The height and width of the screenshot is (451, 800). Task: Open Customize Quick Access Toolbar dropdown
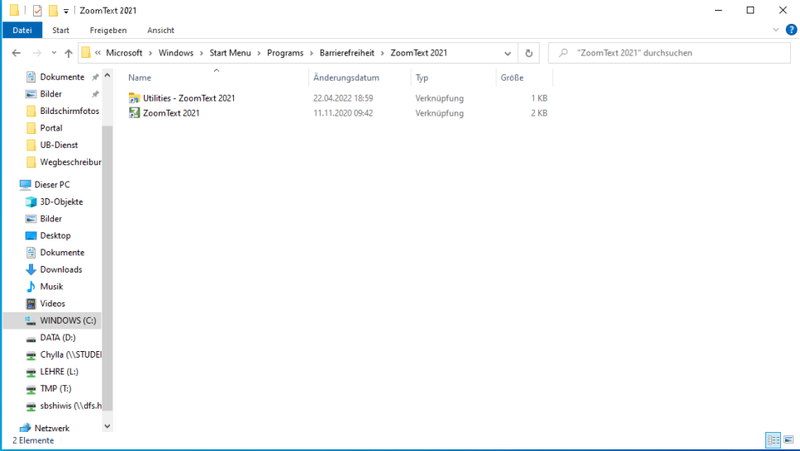[66, 11]
